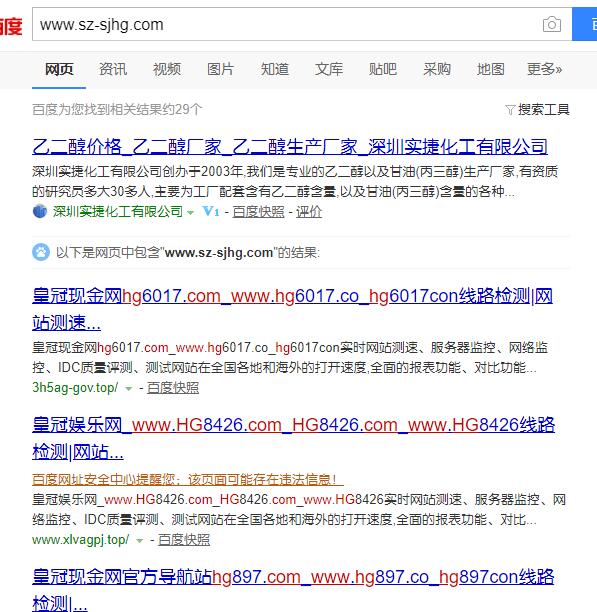
Task: Open the 乙二醇价格 深圳实捷化工 result title
Action: [x=290, y=147]
